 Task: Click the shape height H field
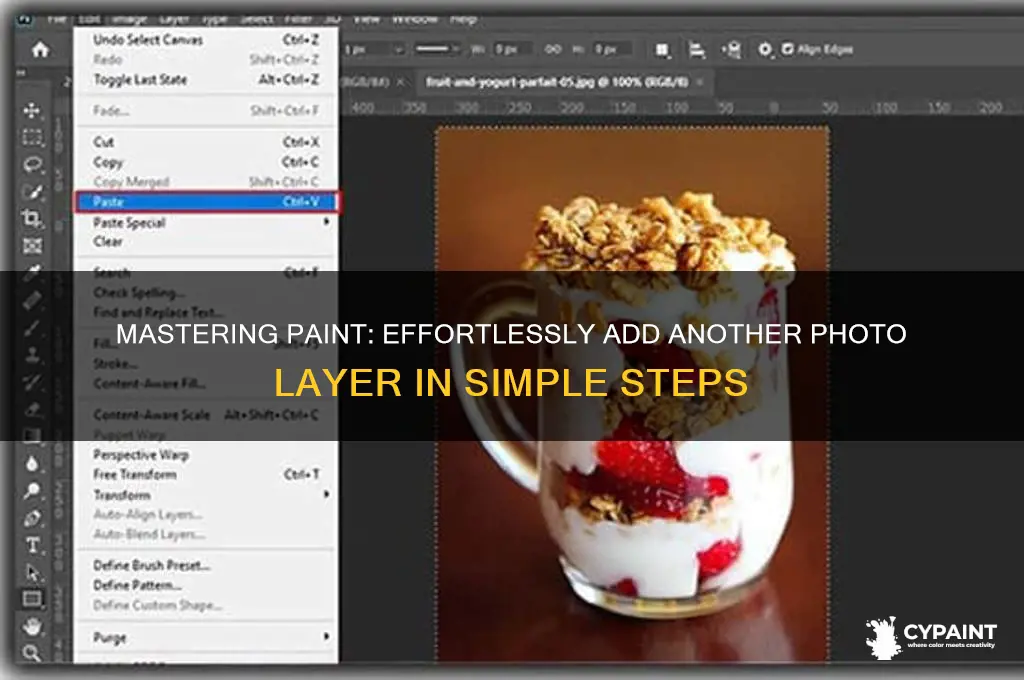611,50
